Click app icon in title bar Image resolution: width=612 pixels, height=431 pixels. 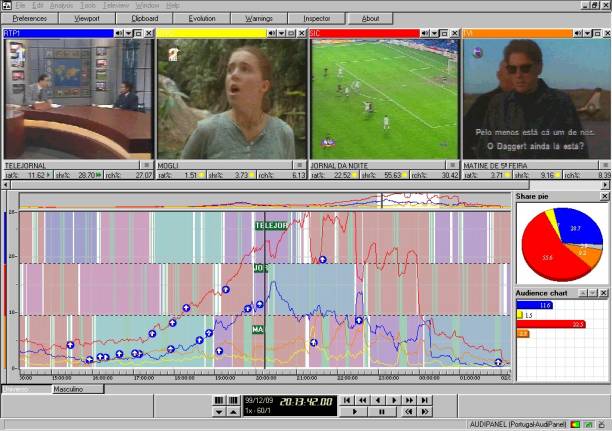point(7,5)
